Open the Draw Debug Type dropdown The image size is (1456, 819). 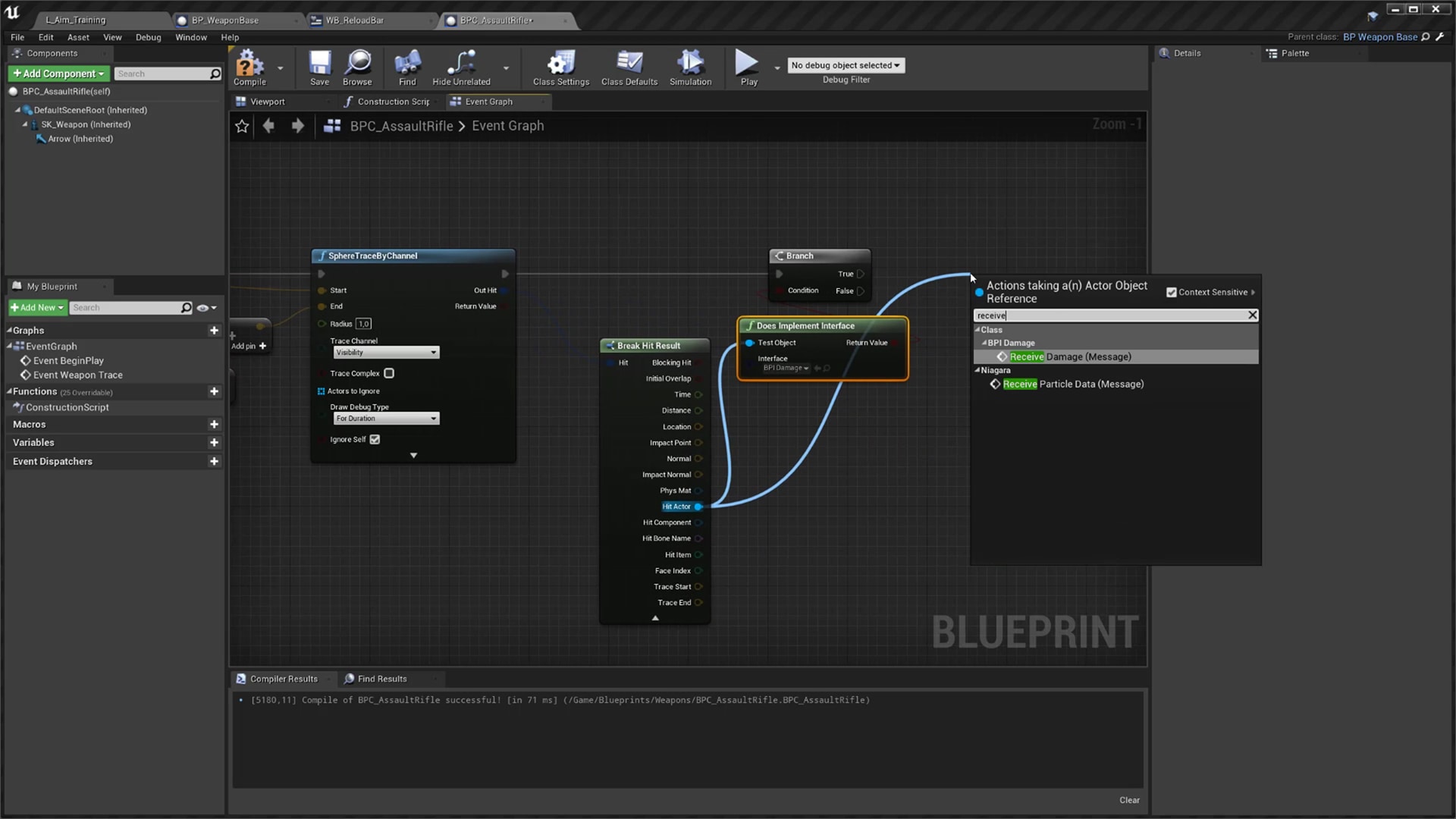tap(386, 418)
